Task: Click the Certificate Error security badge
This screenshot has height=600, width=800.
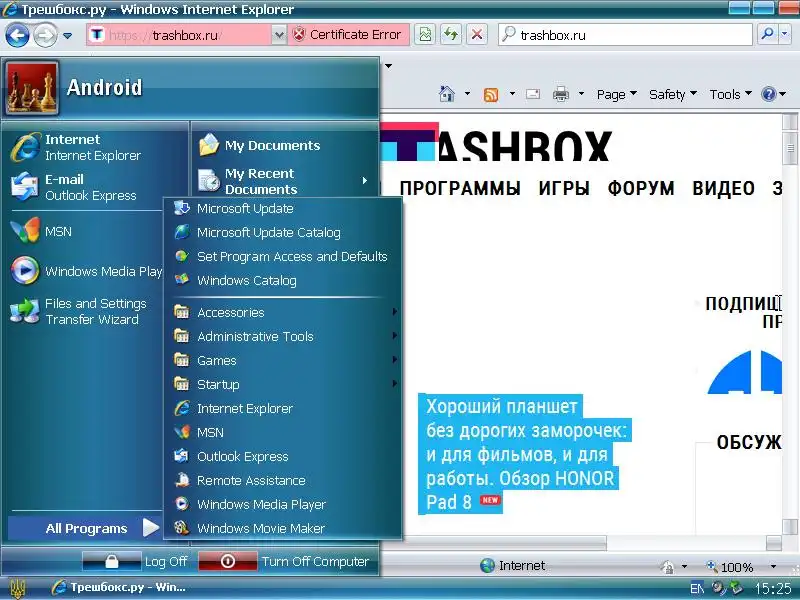Action: click(x=348, y=35)
